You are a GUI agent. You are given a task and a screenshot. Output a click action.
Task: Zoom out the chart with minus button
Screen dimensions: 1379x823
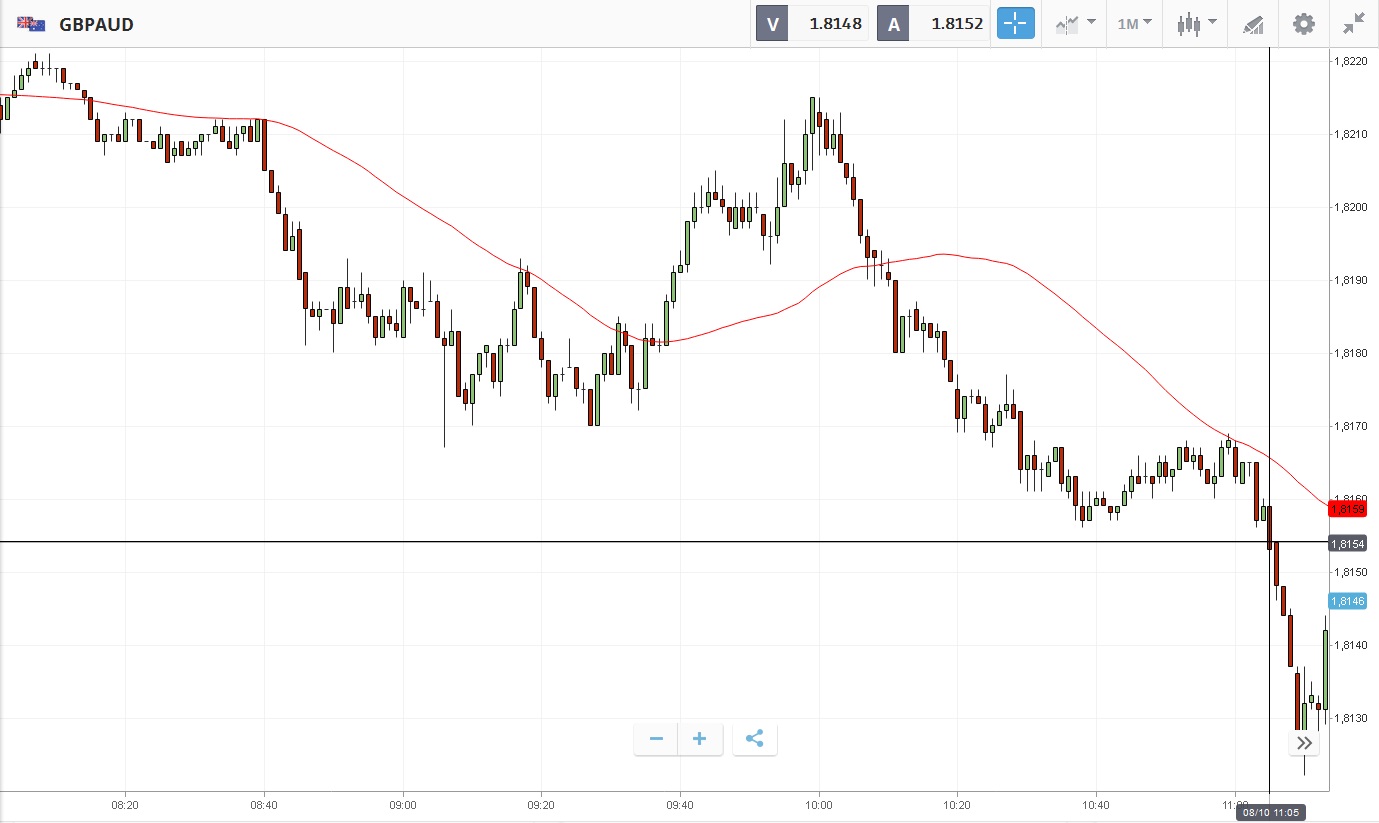click(656, 739)
